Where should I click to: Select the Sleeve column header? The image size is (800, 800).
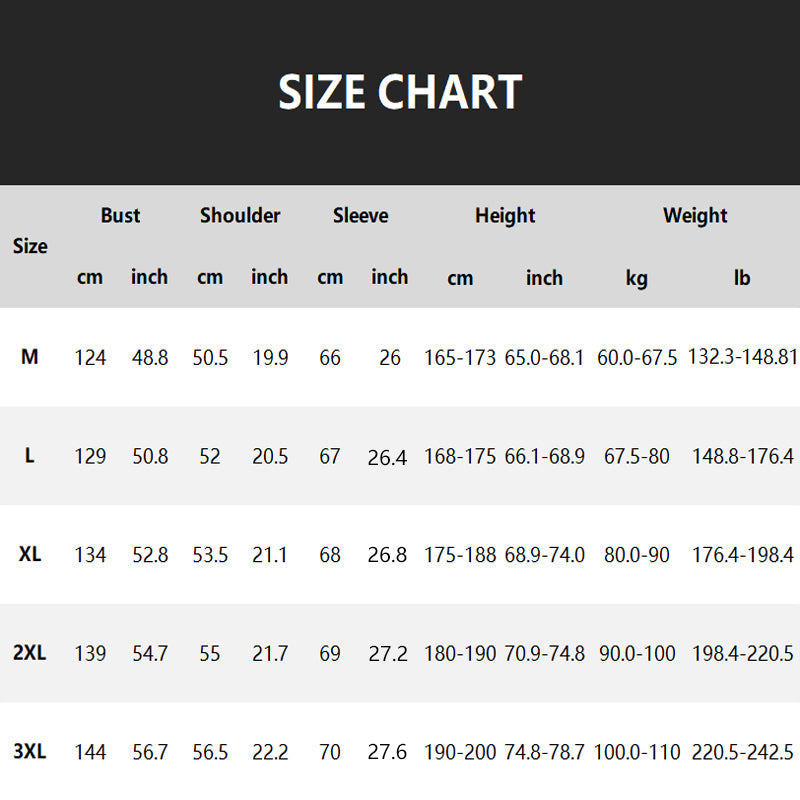(x=360, y=215)
